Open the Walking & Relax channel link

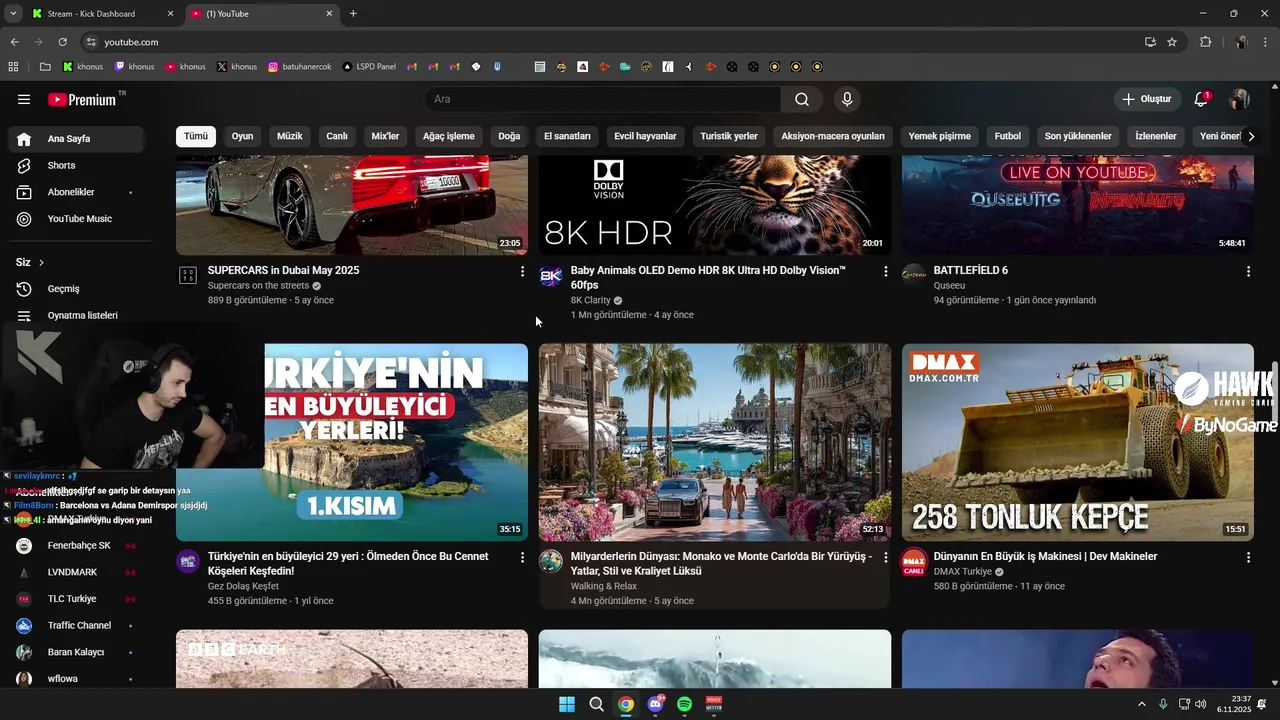pos(604,586)
